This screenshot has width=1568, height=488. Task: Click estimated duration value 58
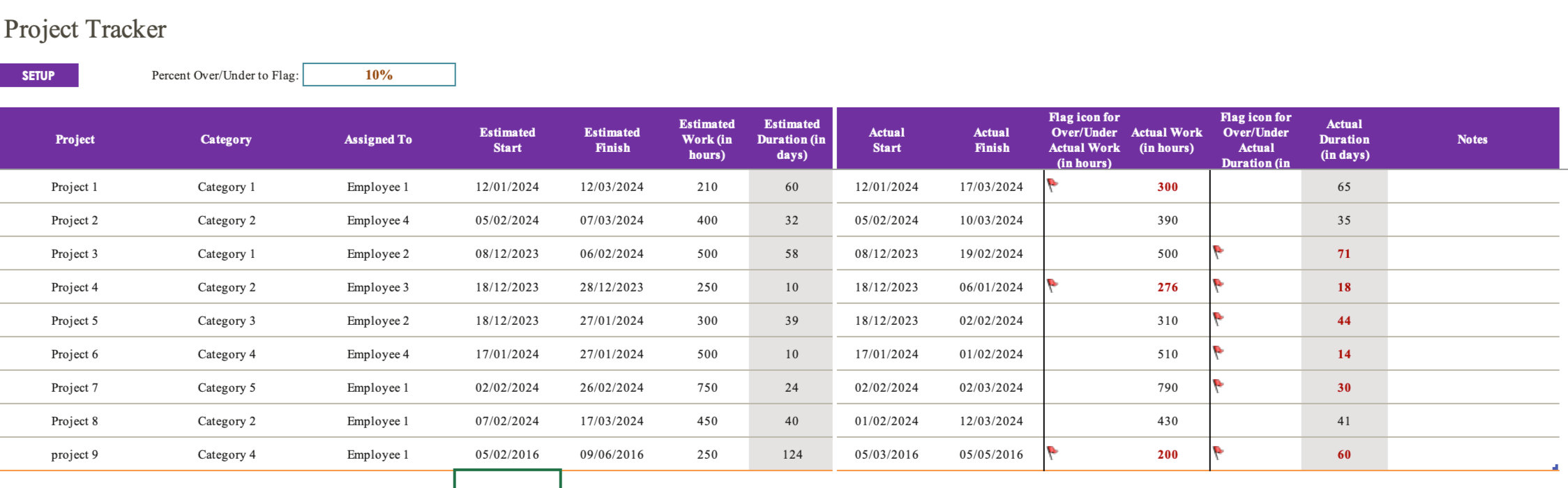click(x=792, y=254)
